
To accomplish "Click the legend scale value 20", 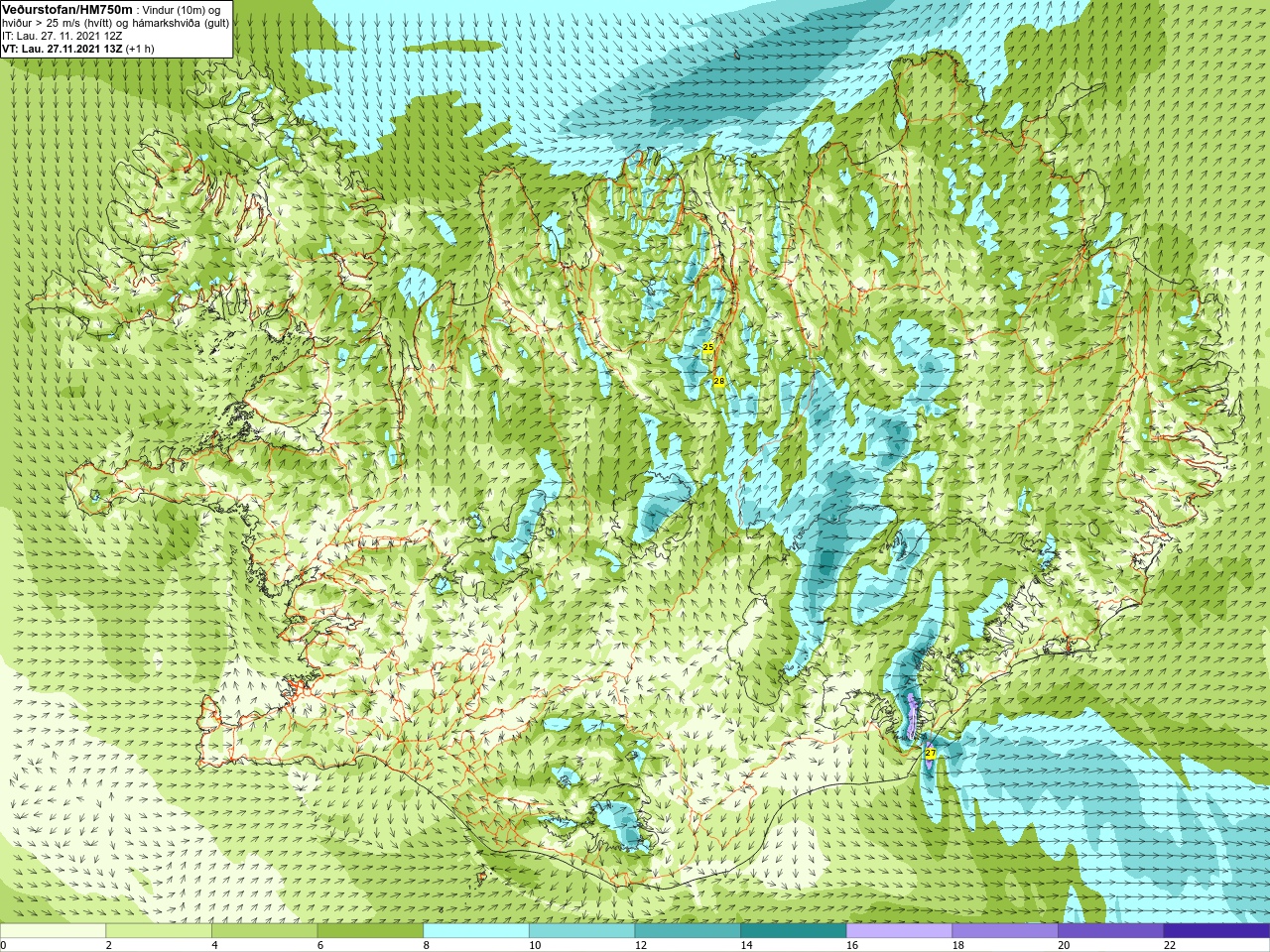I will (1064, 945).
